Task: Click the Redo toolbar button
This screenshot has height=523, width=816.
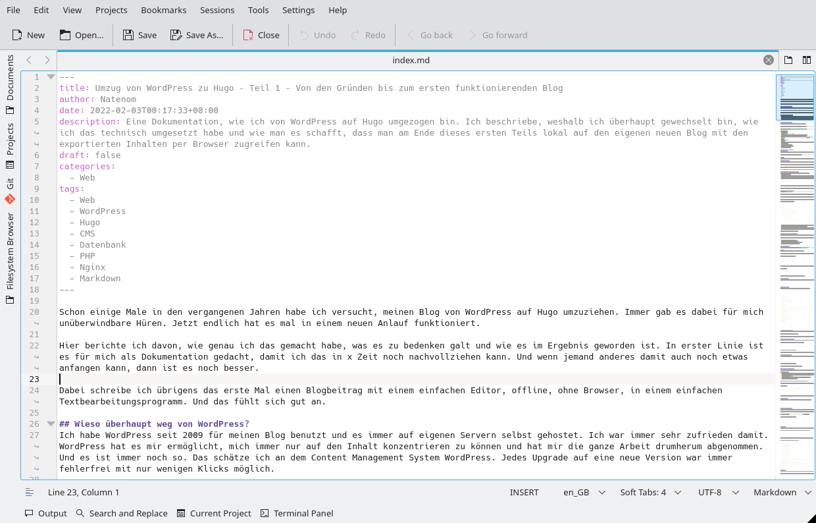Action: click(368, 35)
